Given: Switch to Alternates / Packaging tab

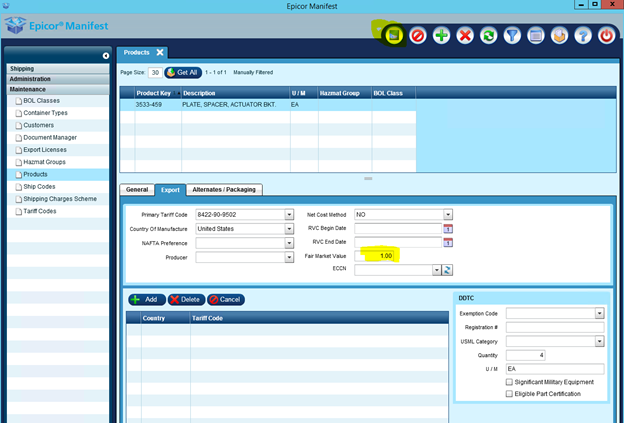Looking at the screenshot, I should 224,189.
